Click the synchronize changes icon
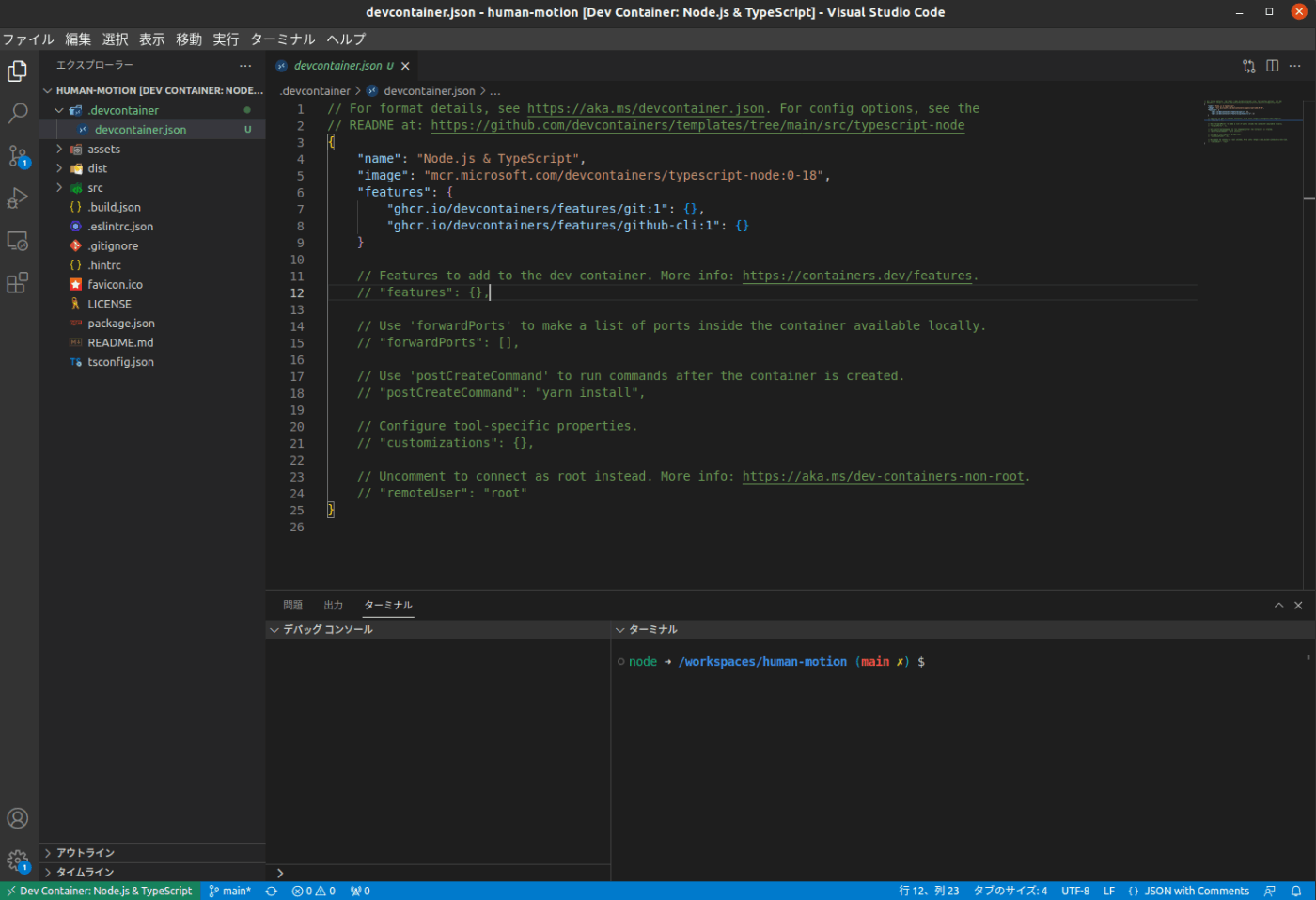Viewport: 1316px width, 900px height. click(x=272, y=891)
